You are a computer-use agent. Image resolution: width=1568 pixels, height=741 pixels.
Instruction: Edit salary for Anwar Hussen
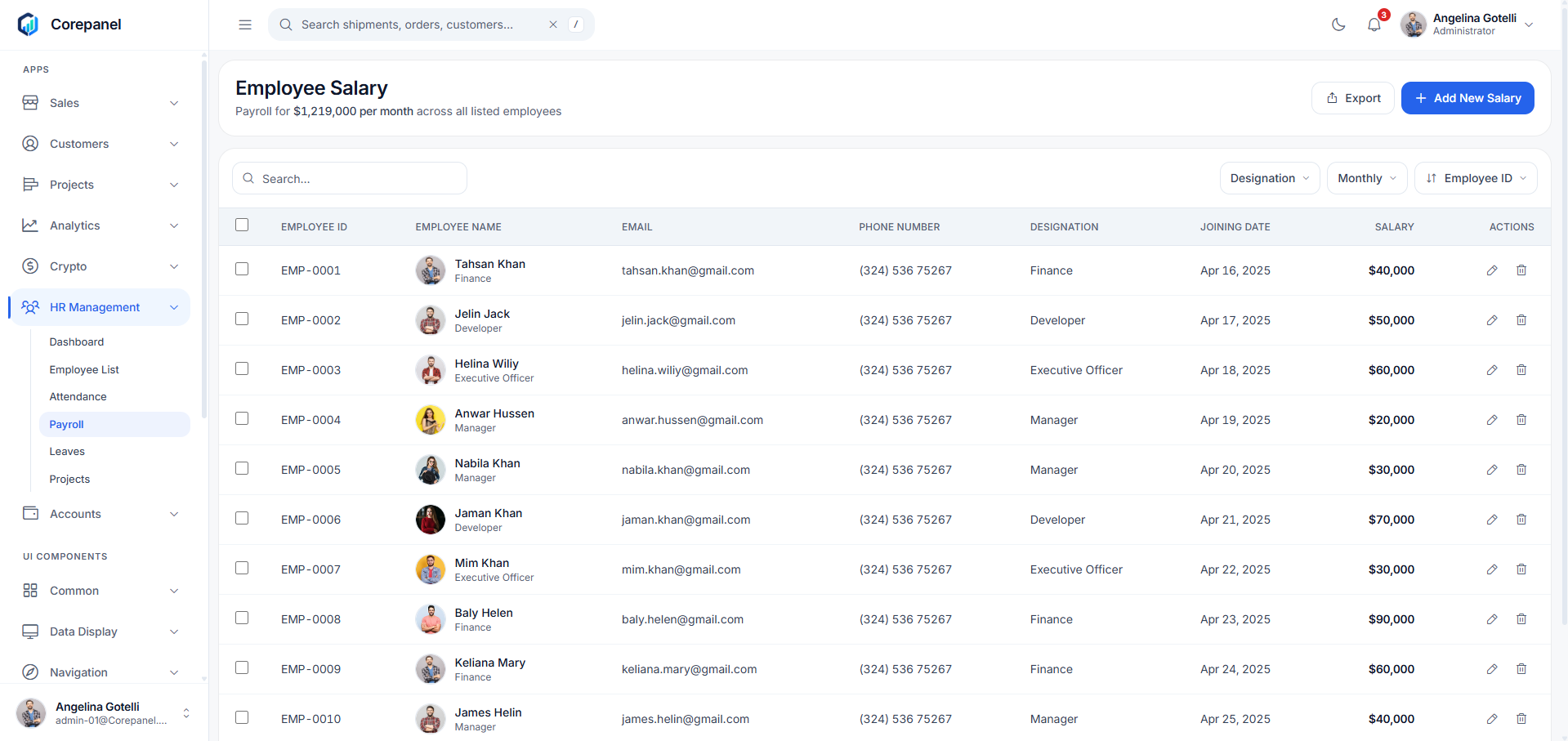(x=1492, y=420)
